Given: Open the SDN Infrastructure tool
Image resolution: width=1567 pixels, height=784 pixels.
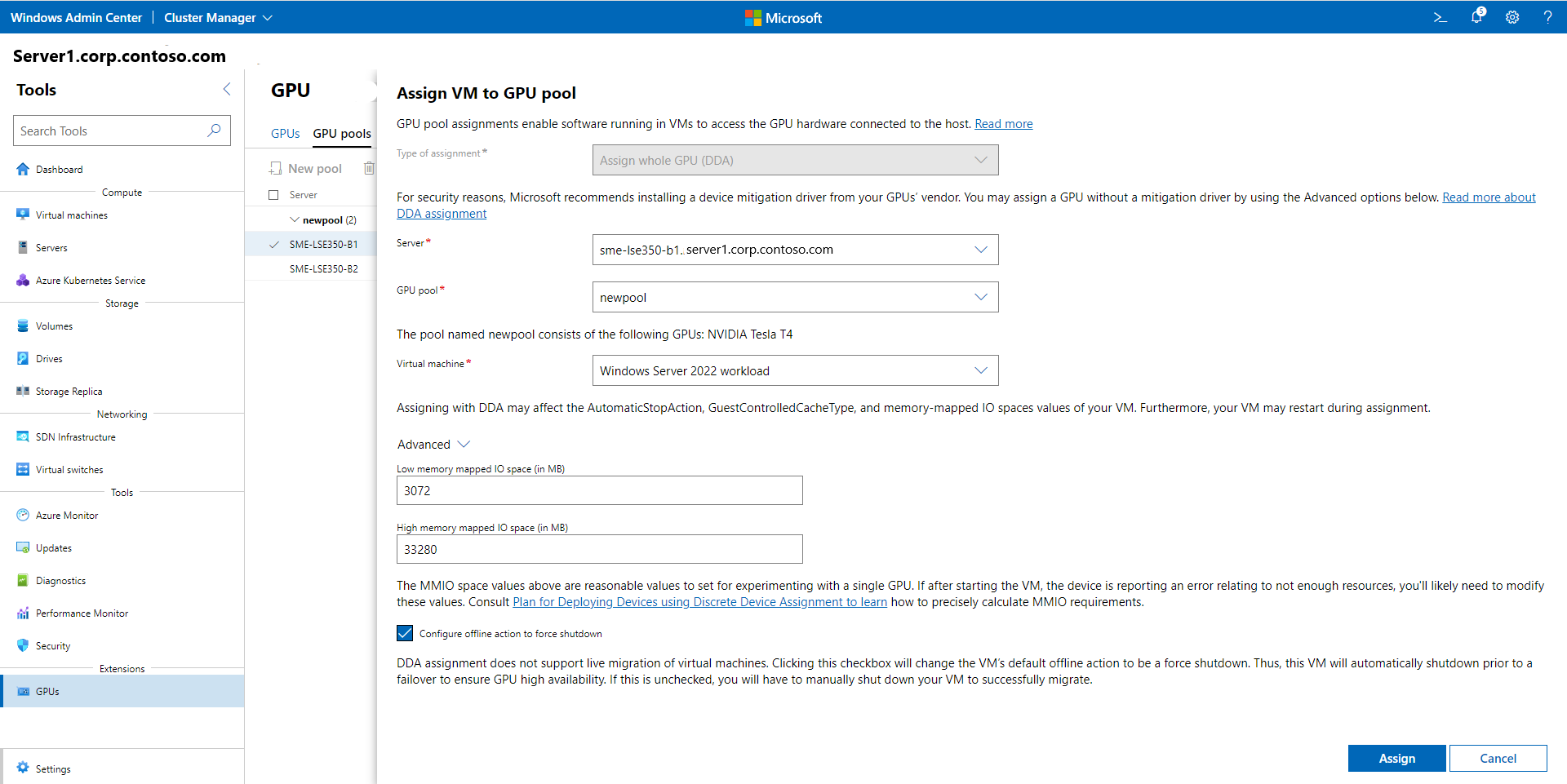Looking at the screenshot, I should (x=75, y=436).
